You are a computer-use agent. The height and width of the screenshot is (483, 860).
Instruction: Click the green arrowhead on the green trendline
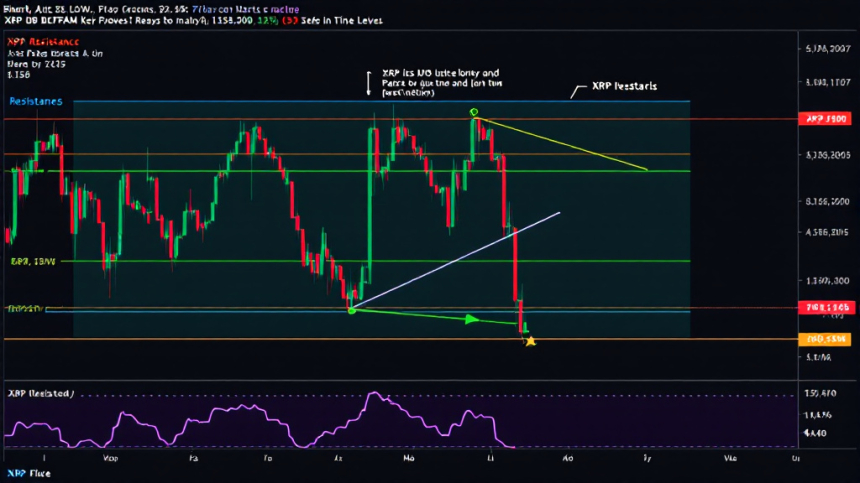pyautogui.click(x=471, y=319)
